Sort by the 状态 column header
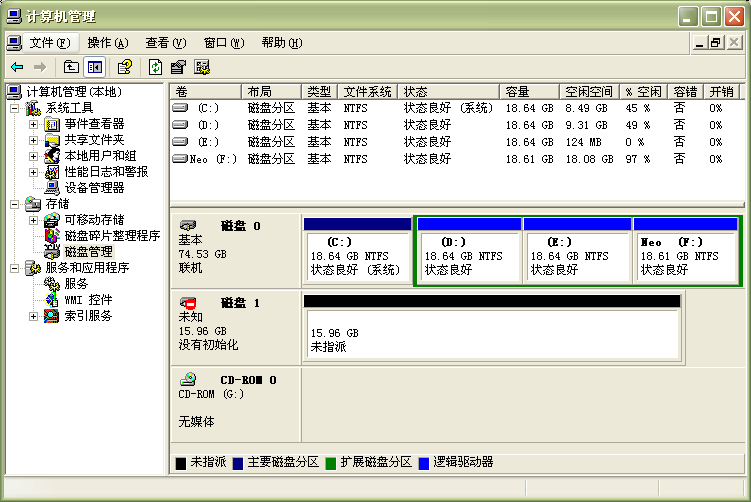 click(448, 91)
